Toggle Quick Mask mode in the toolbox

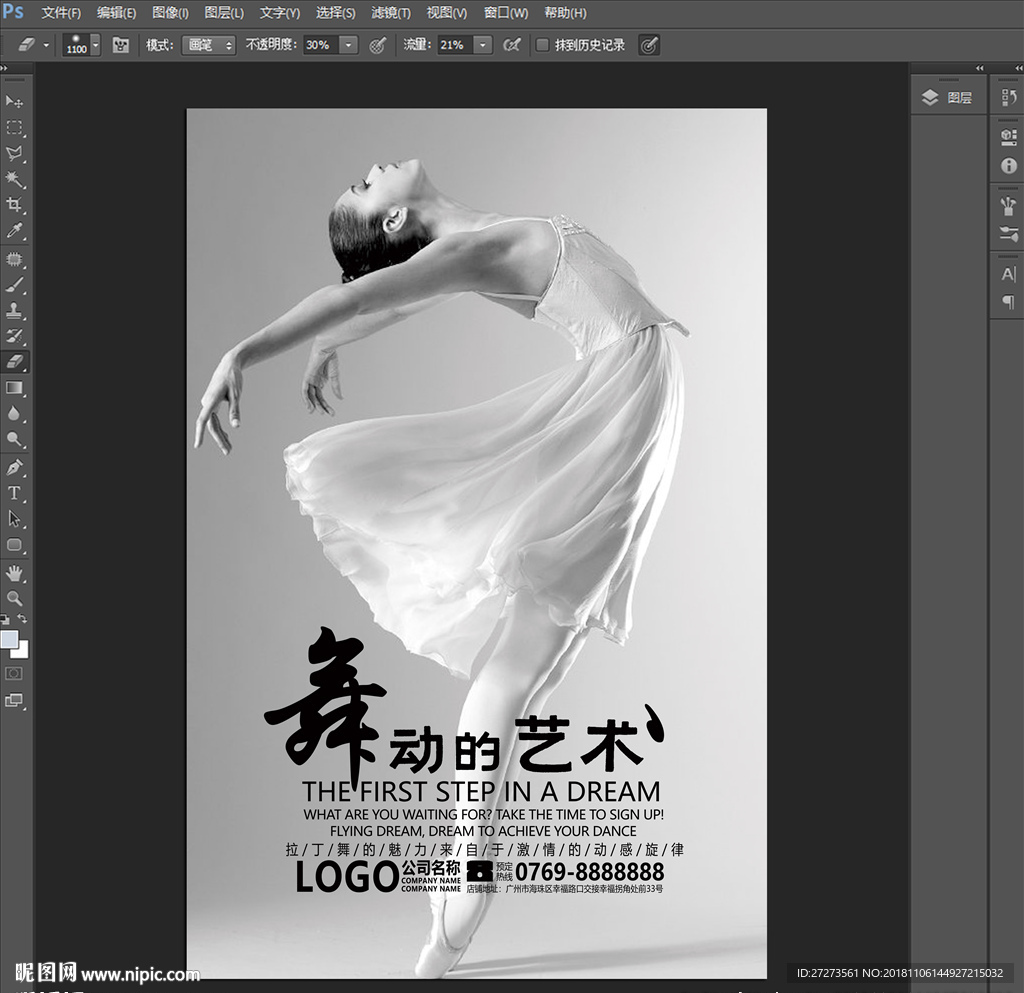[x=14, y=674]
